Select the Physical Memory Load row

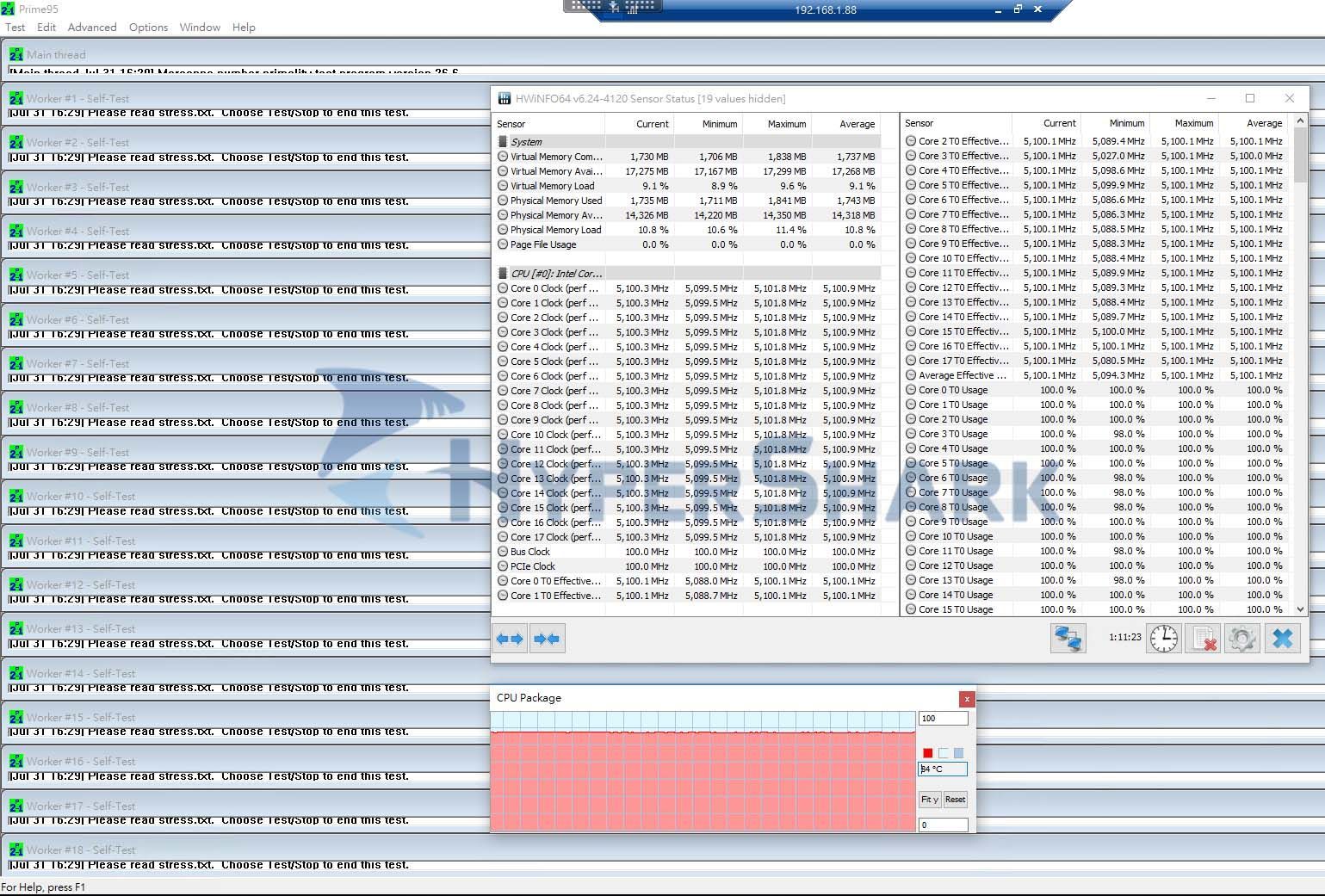click(x=686, y=230)
